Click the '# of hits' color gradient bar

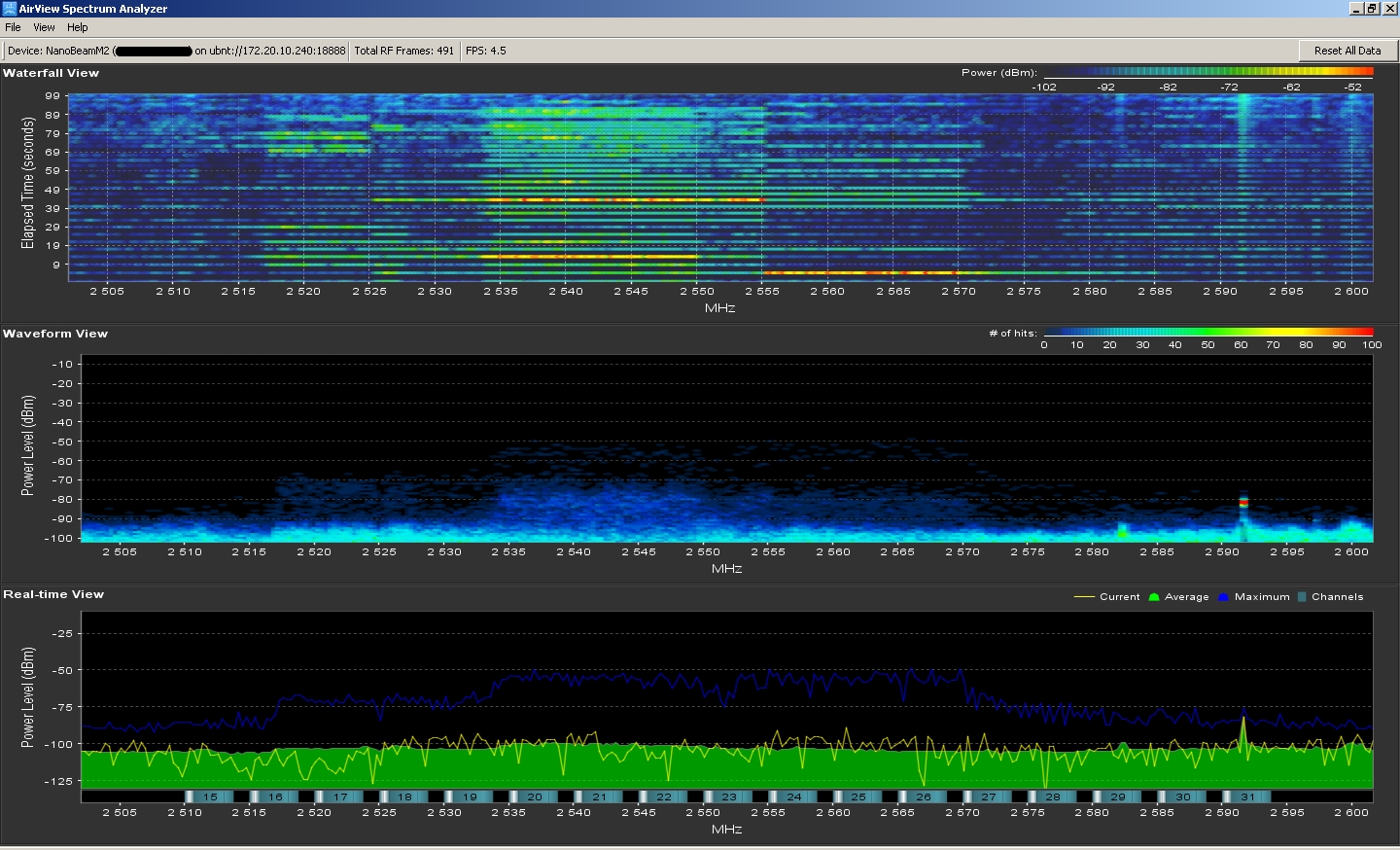1207,333
